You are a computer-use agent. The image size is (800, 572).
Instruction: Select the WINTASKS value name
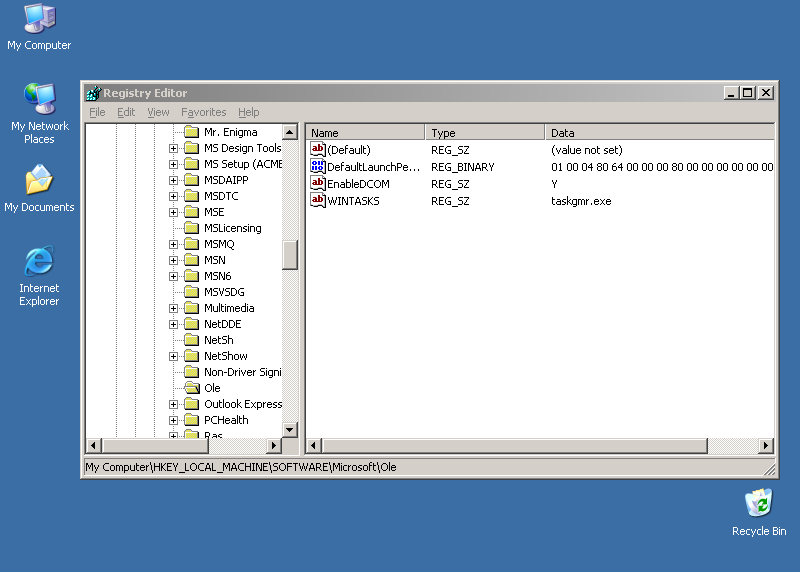pos(353,201)
